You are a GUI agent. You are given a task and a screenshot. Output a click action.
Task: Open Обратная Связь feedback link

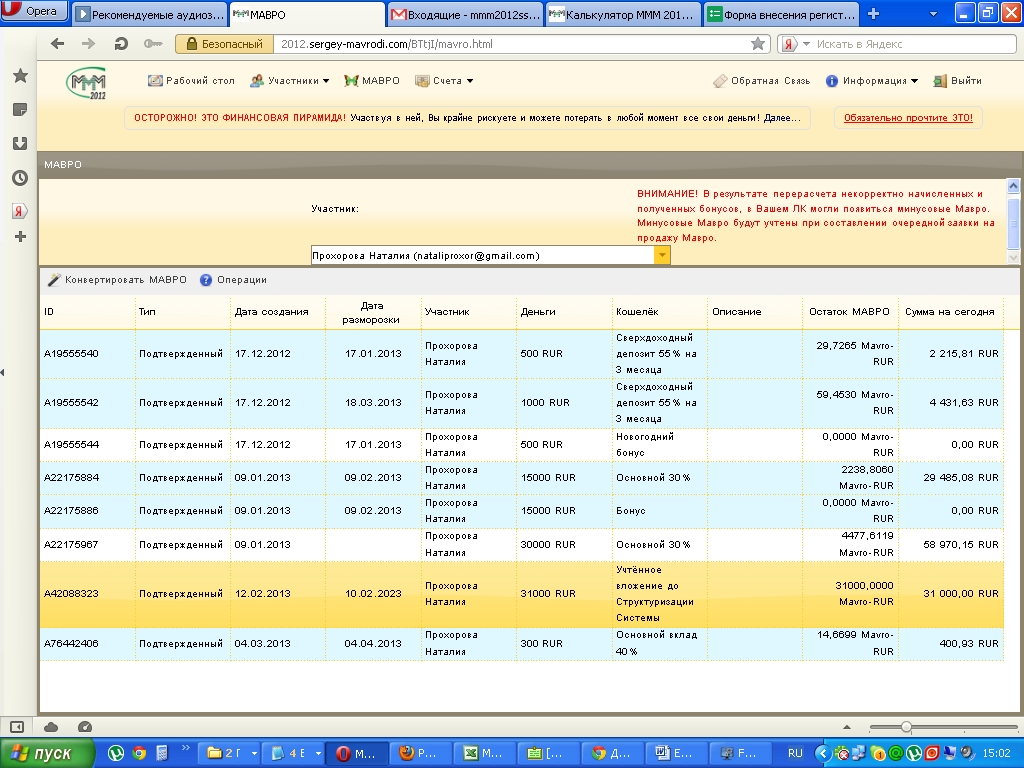[761, 81]
